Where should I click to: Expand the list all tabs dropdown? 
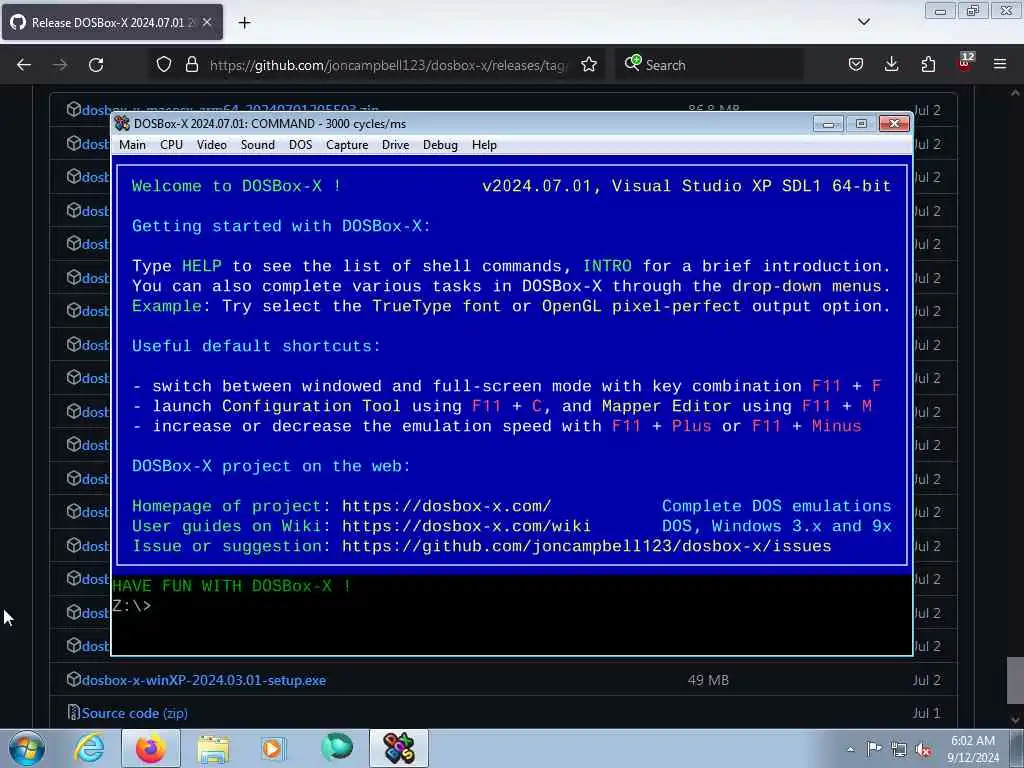tap(864, 22)
